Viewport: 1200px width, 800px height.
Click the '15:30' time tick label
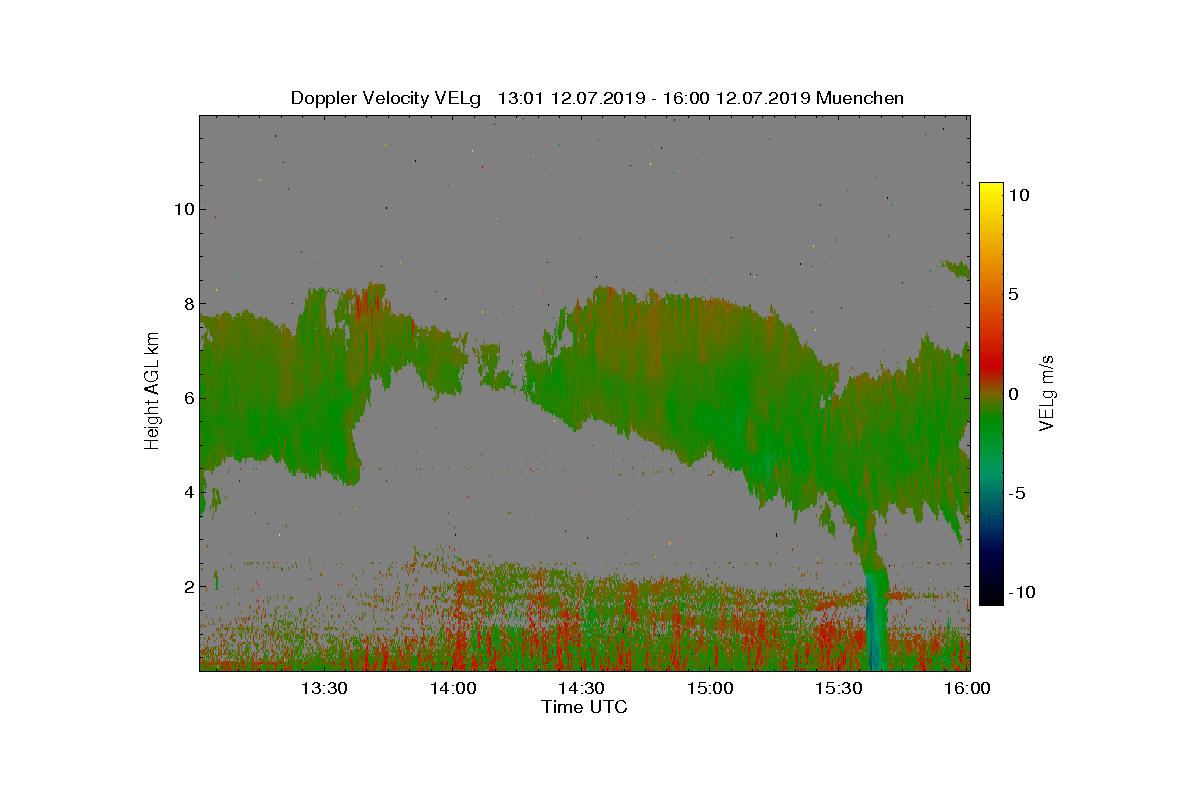[839, 688]
